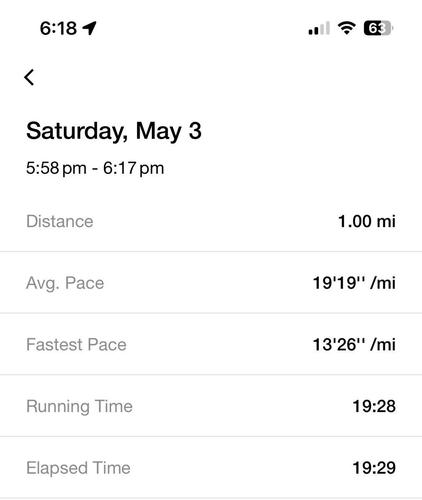Select the Avg. Pace label

coord(65,284)
